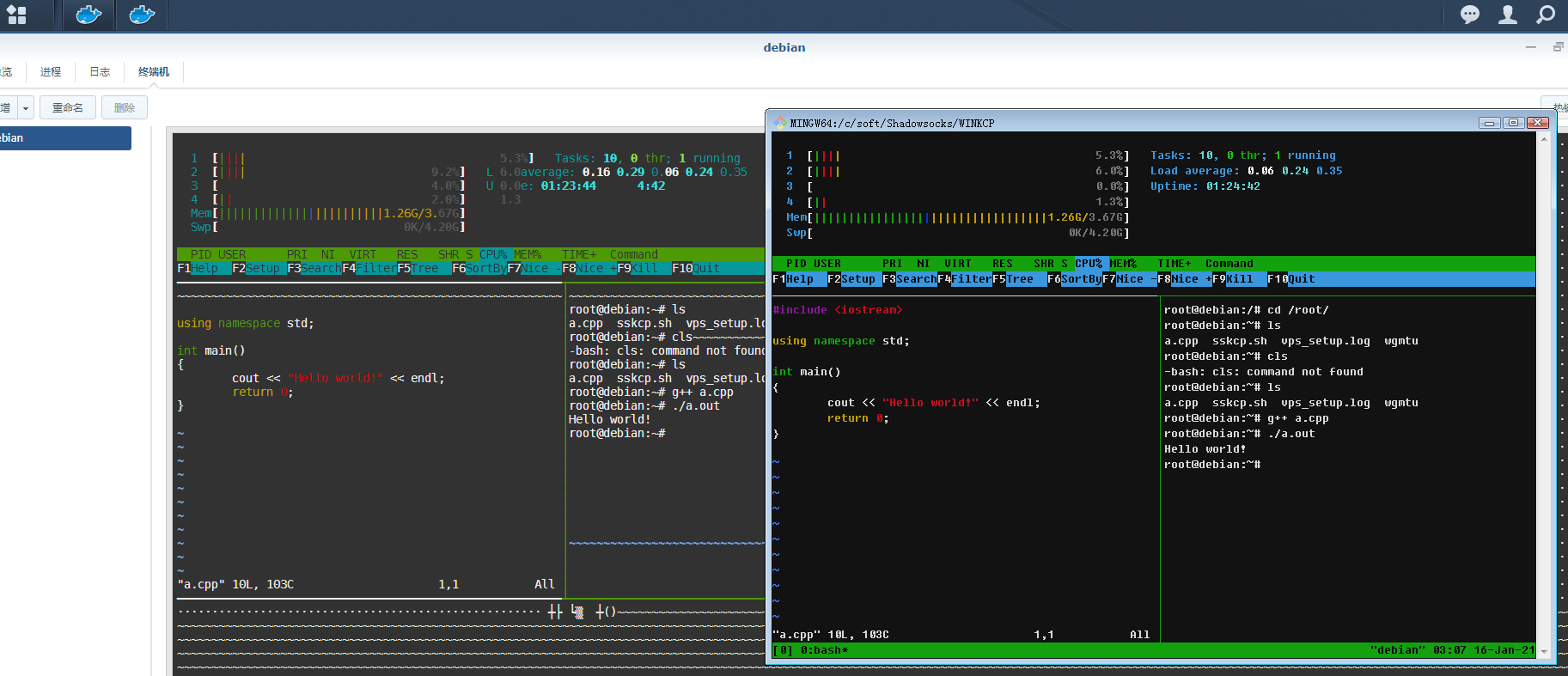The image size is (1568, 676).
Task: Select the 终端机 tab
Action: (154, 72)
